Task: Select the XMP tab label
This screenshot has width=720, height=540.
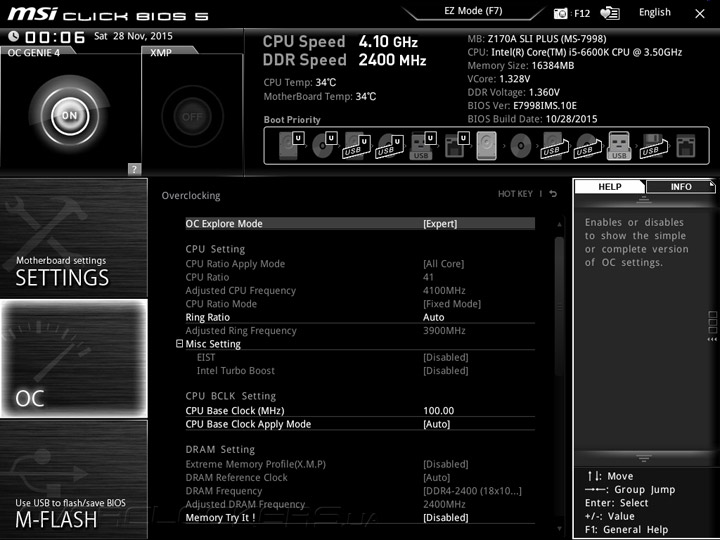Action: [x=161, y=53]
